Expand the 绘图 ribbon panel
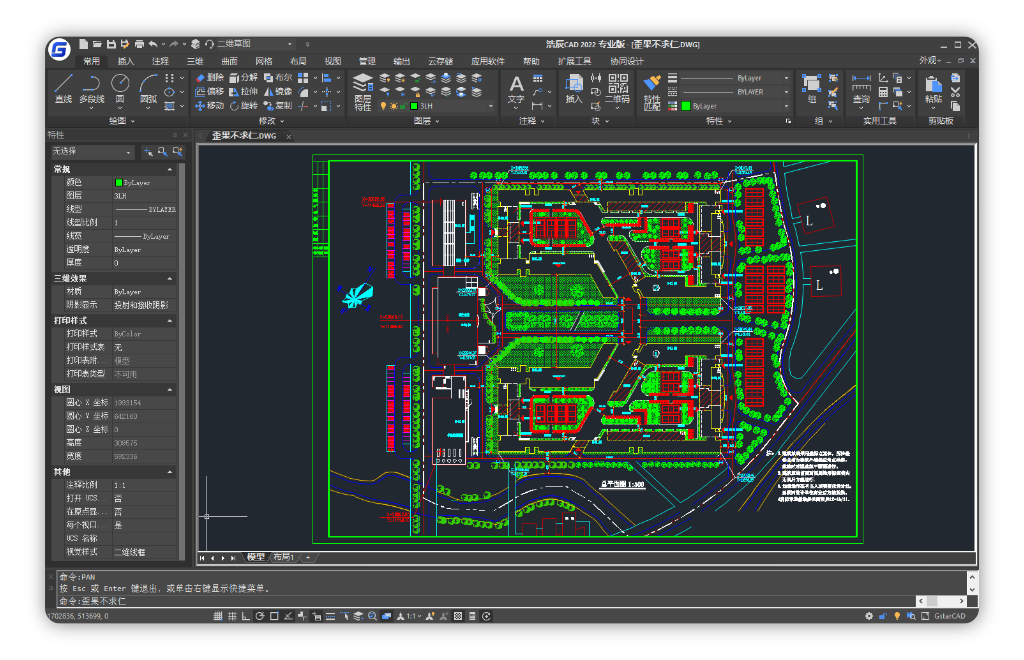The height and width of the screenshot is (660, 1024). click(121, 121)
